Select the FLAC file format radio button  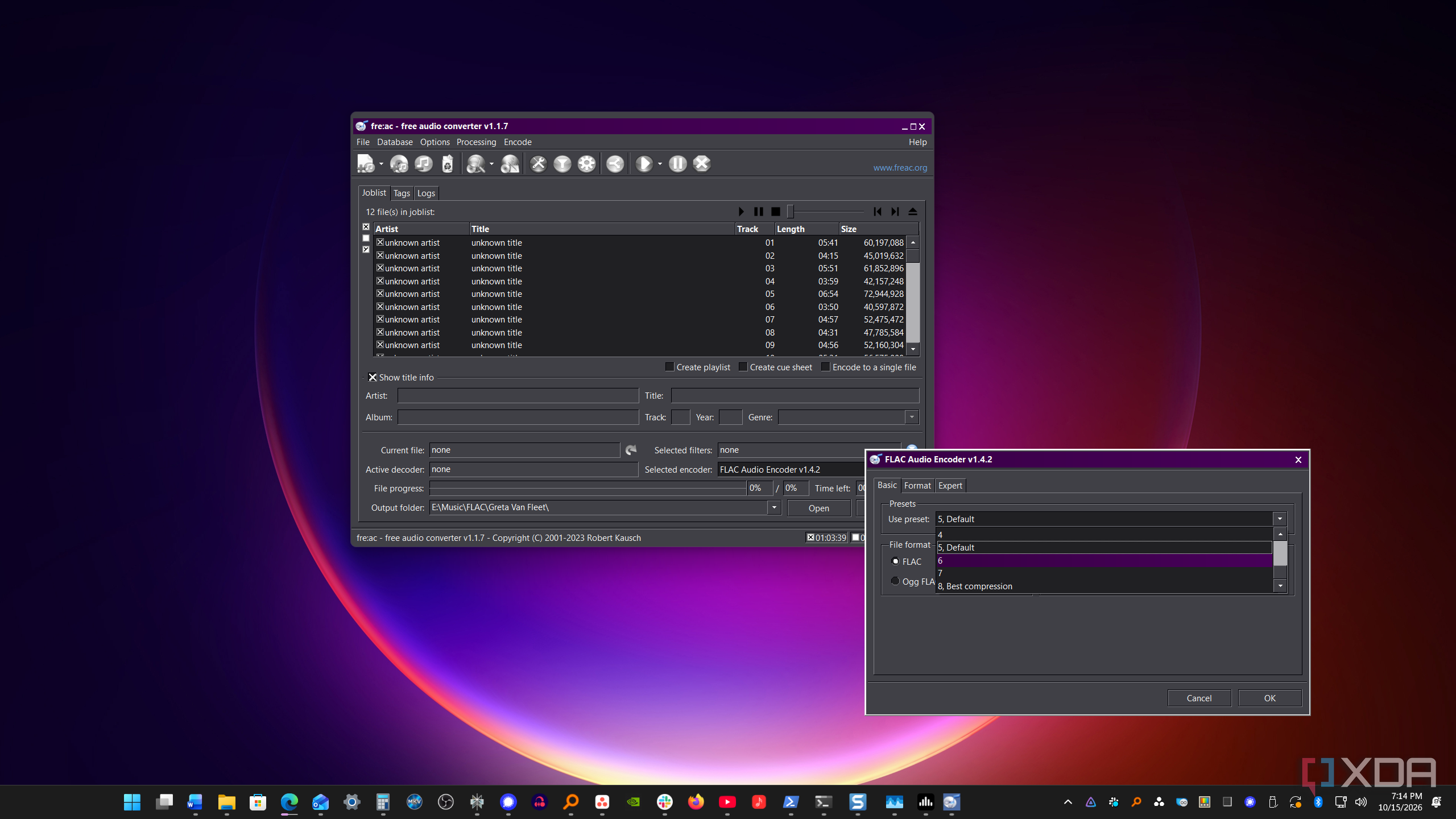896,561
